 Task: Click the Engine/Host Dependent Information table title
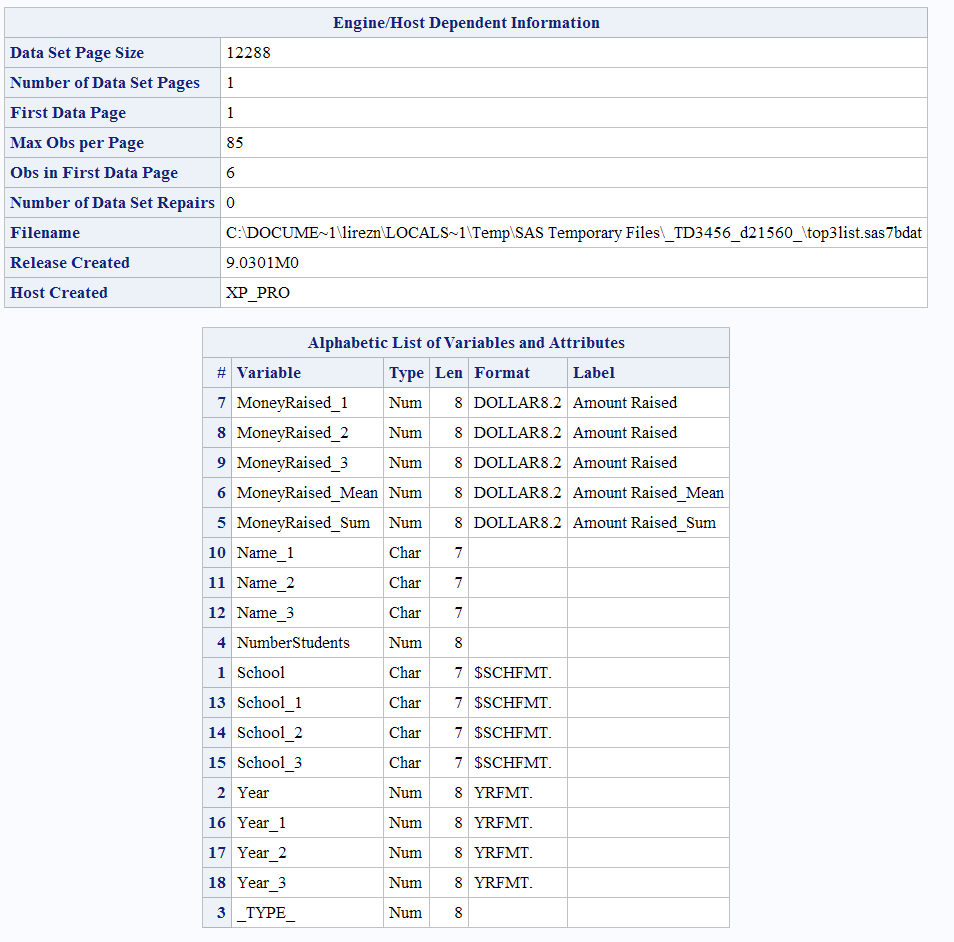466,23
